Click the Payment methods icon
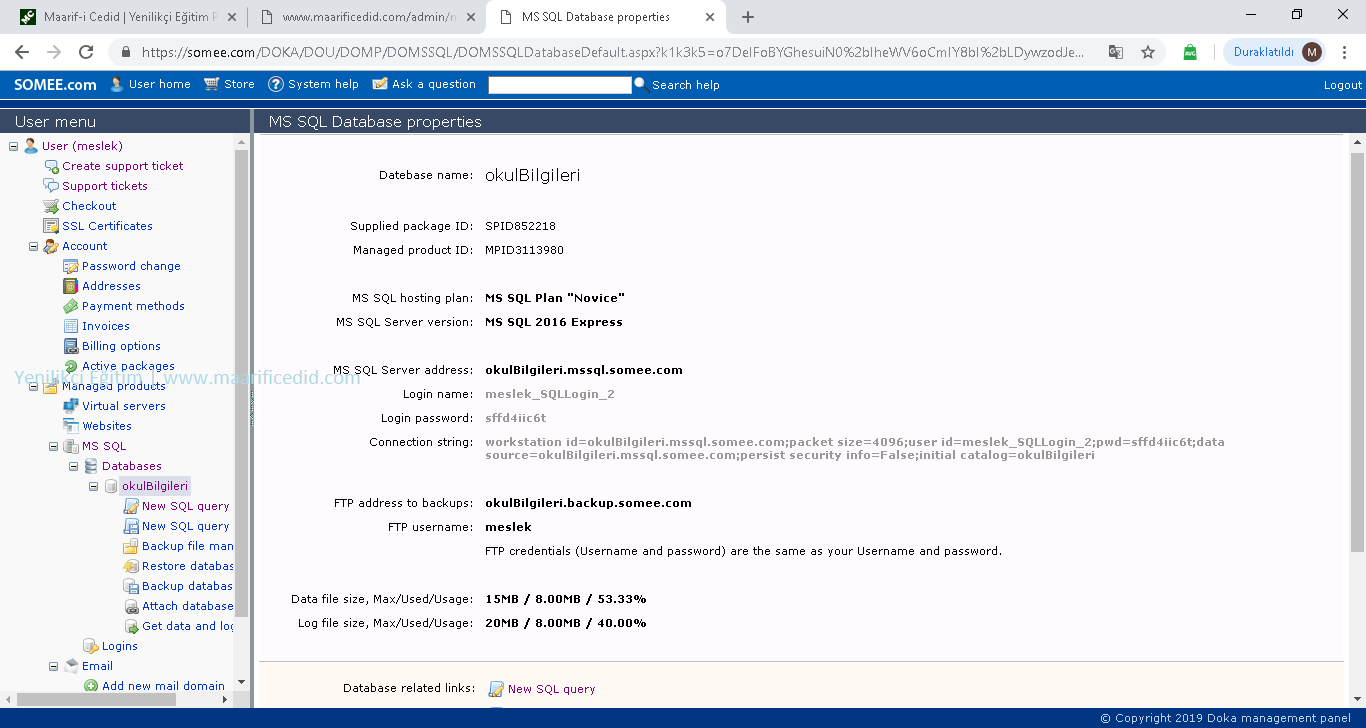 pos(71,306)
